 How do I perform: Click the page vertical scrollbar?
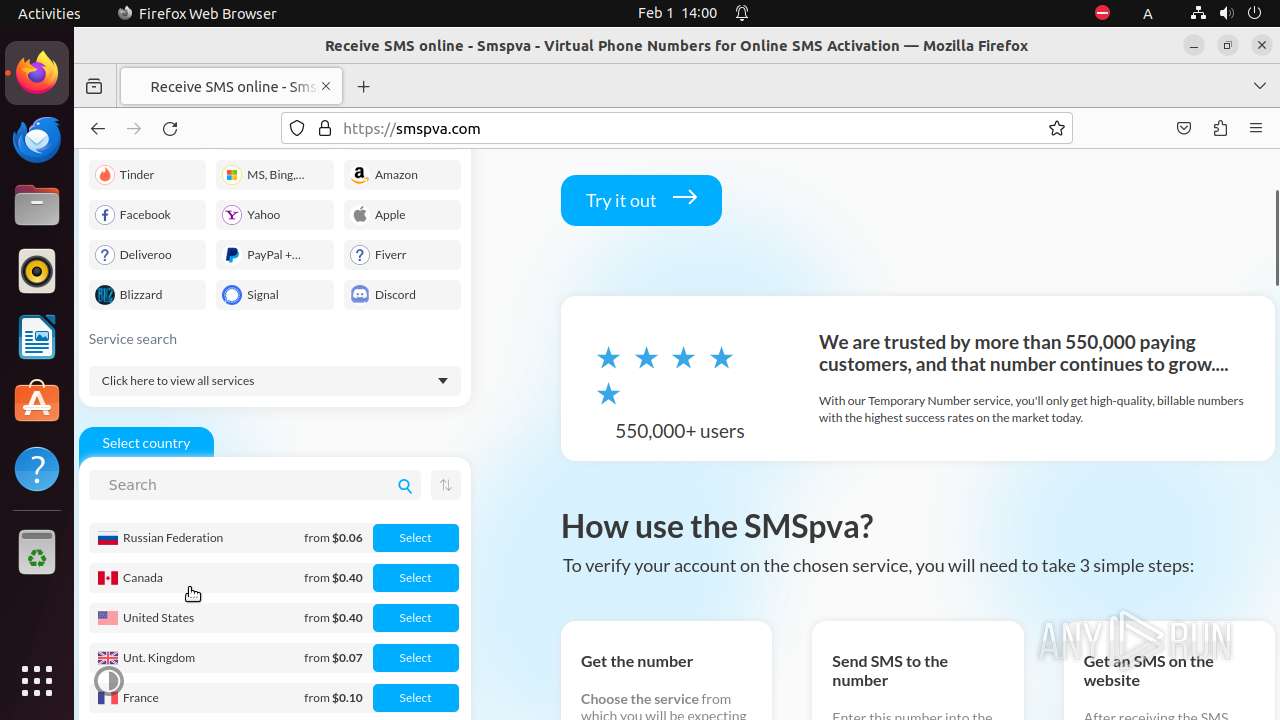pyautogui.click(x=1276, y=237)
